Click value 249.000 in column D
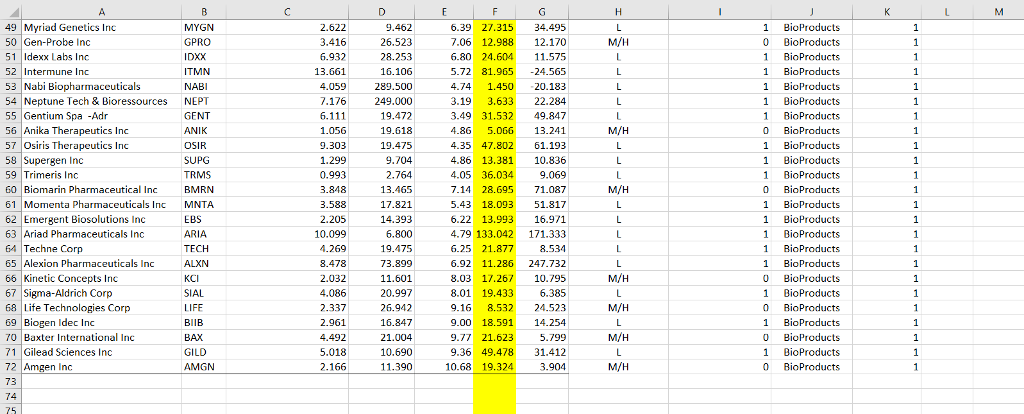1024x414 pixels. [381, 101]
